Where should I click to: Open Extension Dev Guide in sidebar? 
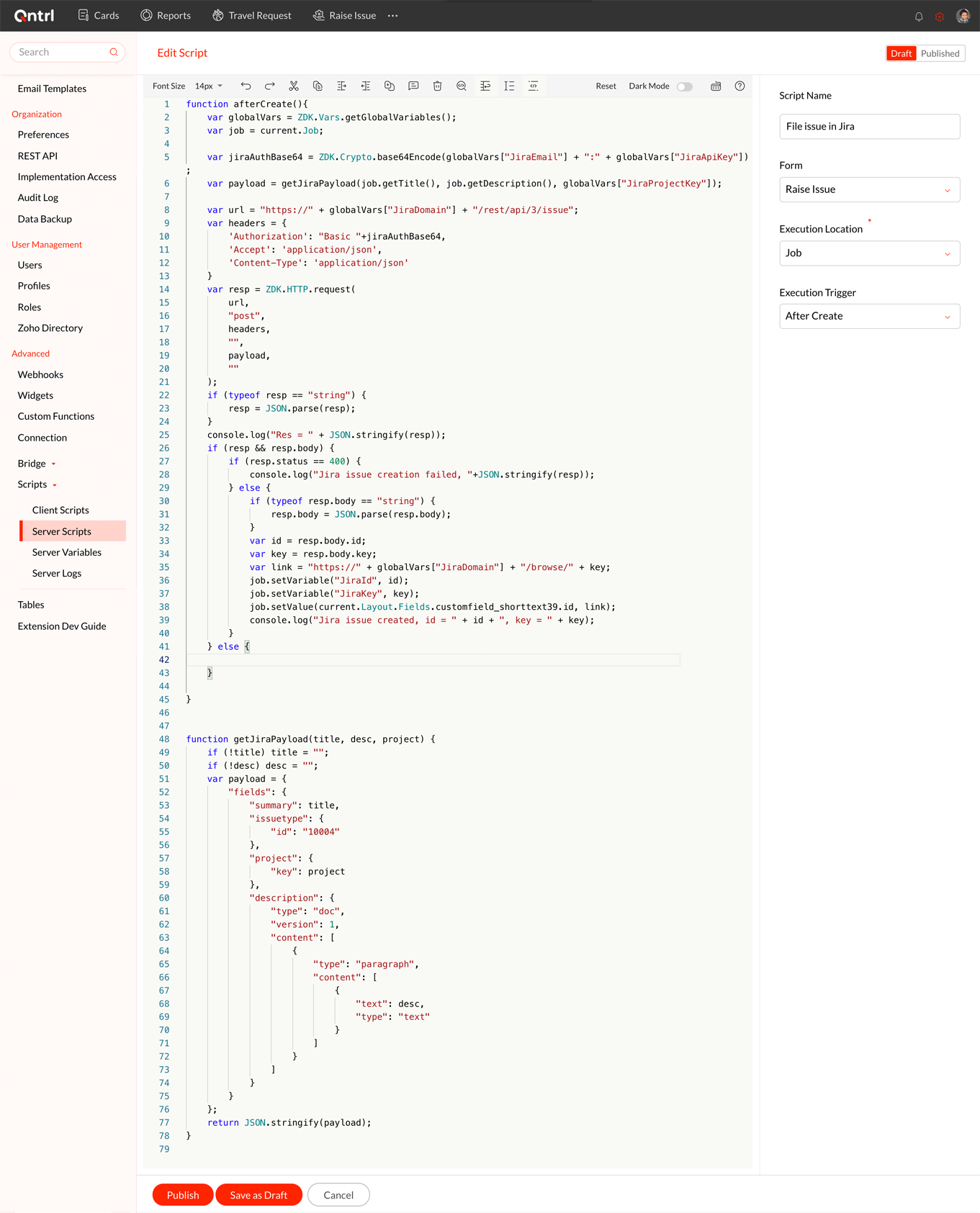pyautogui.click(x=62, y=626)
